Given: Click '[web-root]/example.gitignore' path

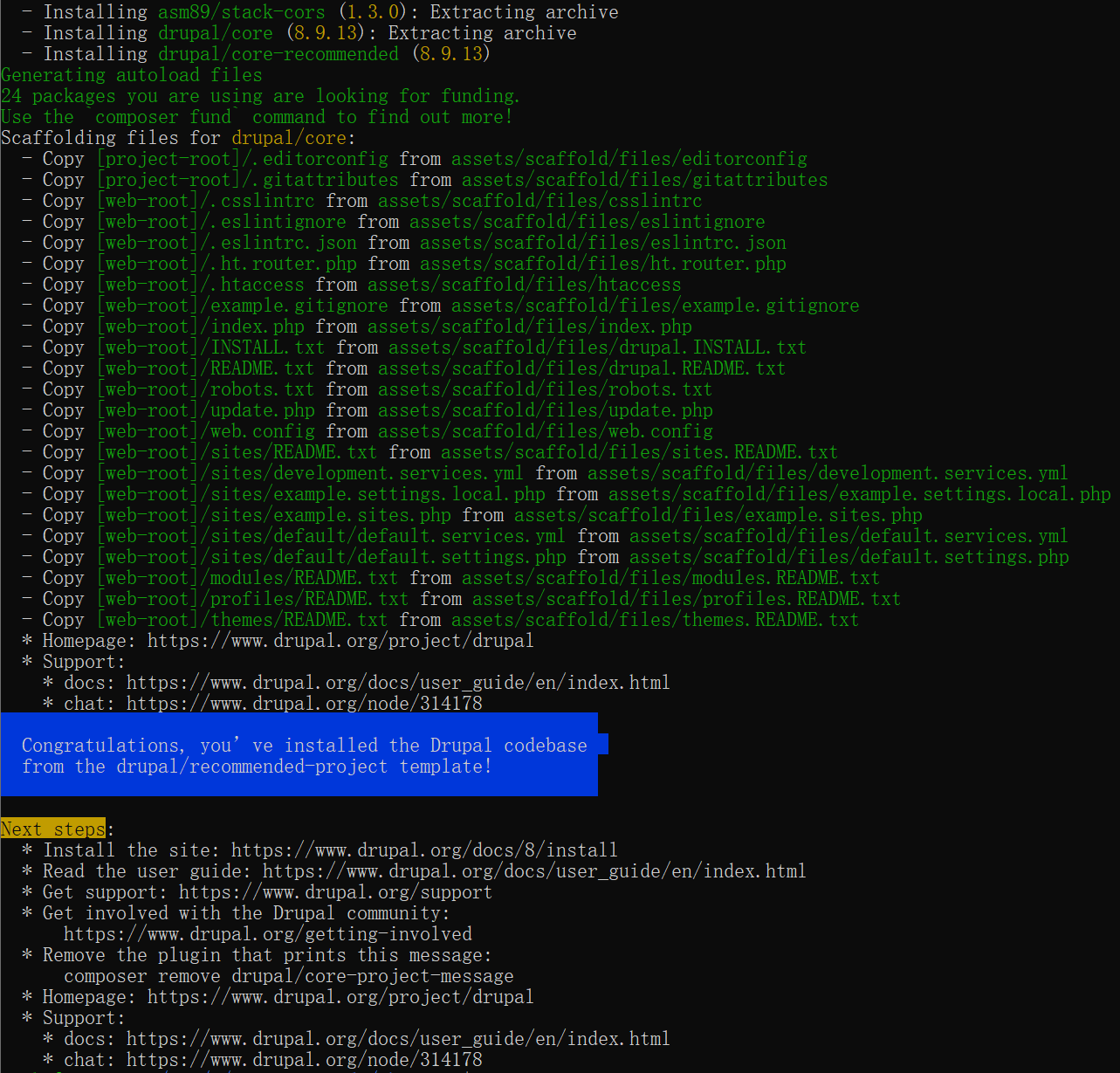Looking at the screenshot, I should coord(242,306).
